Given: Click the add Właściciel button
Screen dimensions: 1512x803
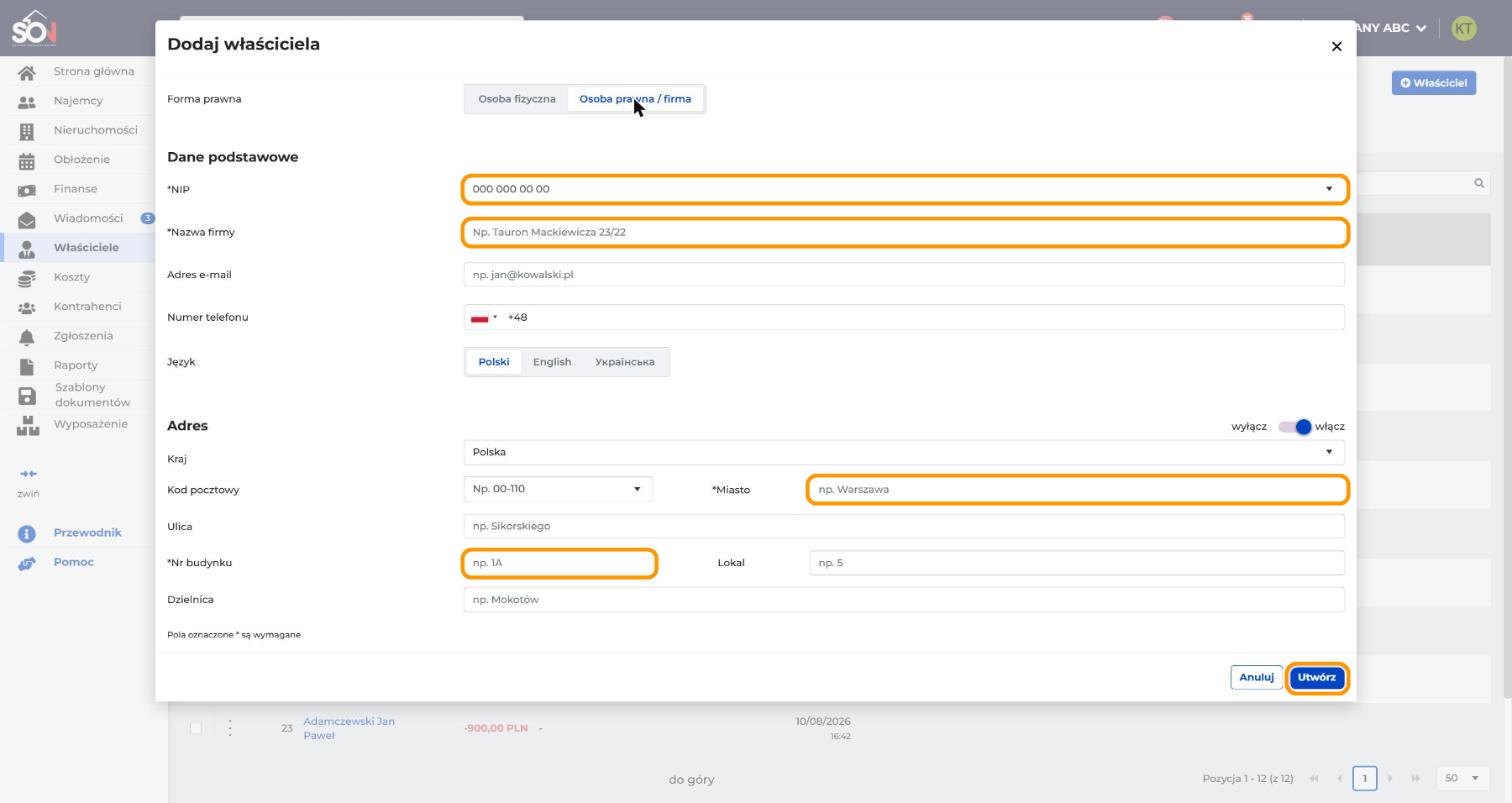Looking at the screenshot, I should (1433, 83).
